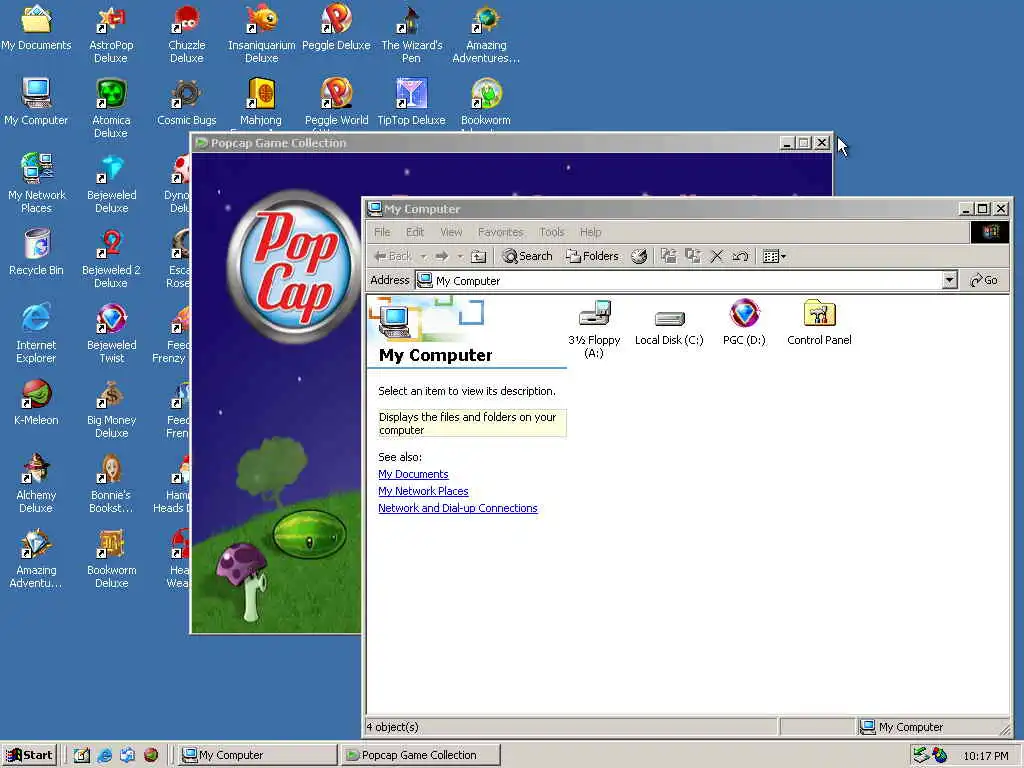Select the 3½ Floppy (A:) drive

click(594, 328)
